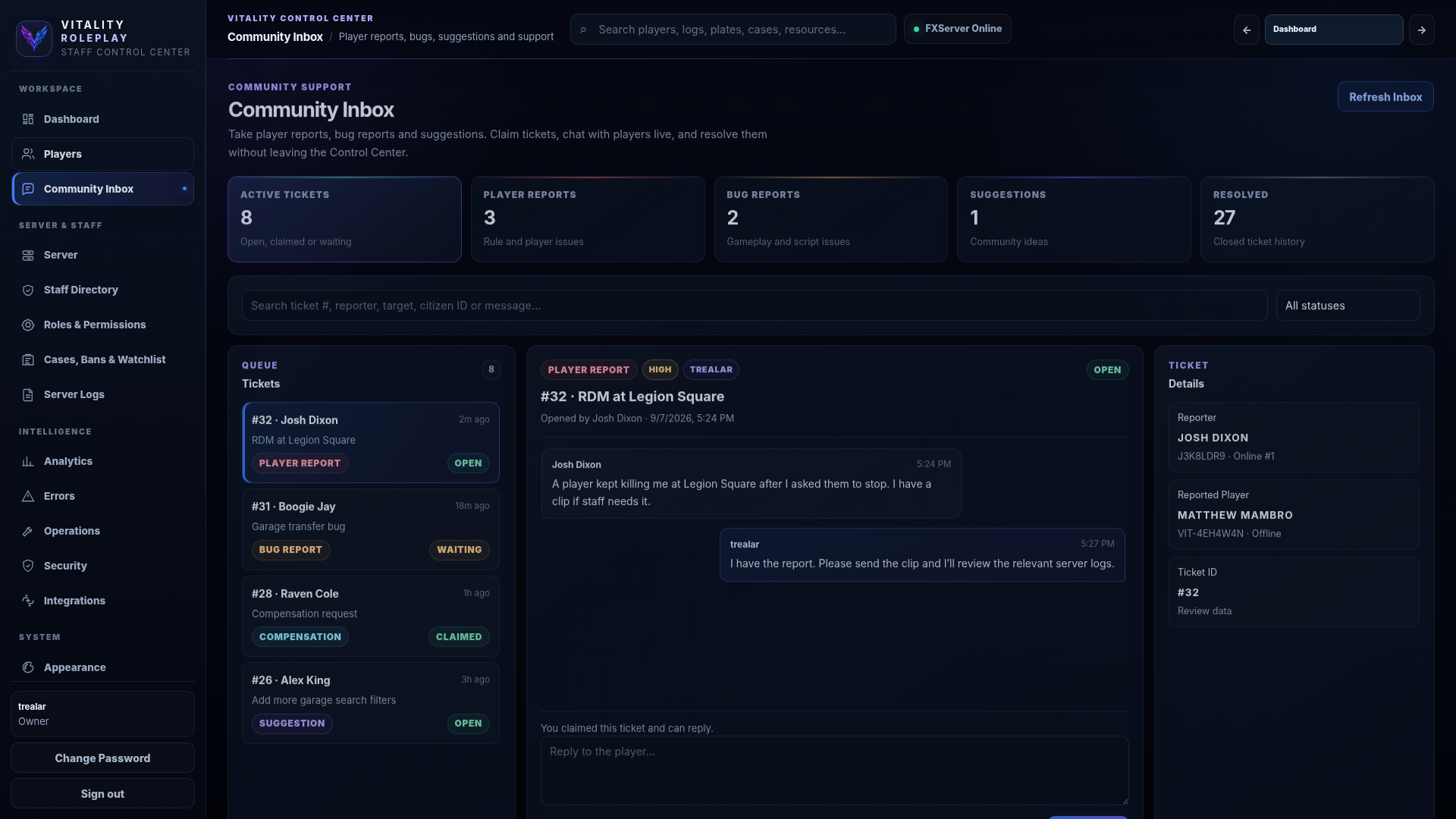
Task: Go back with the left arrow button
Action: click(1247, 30)
